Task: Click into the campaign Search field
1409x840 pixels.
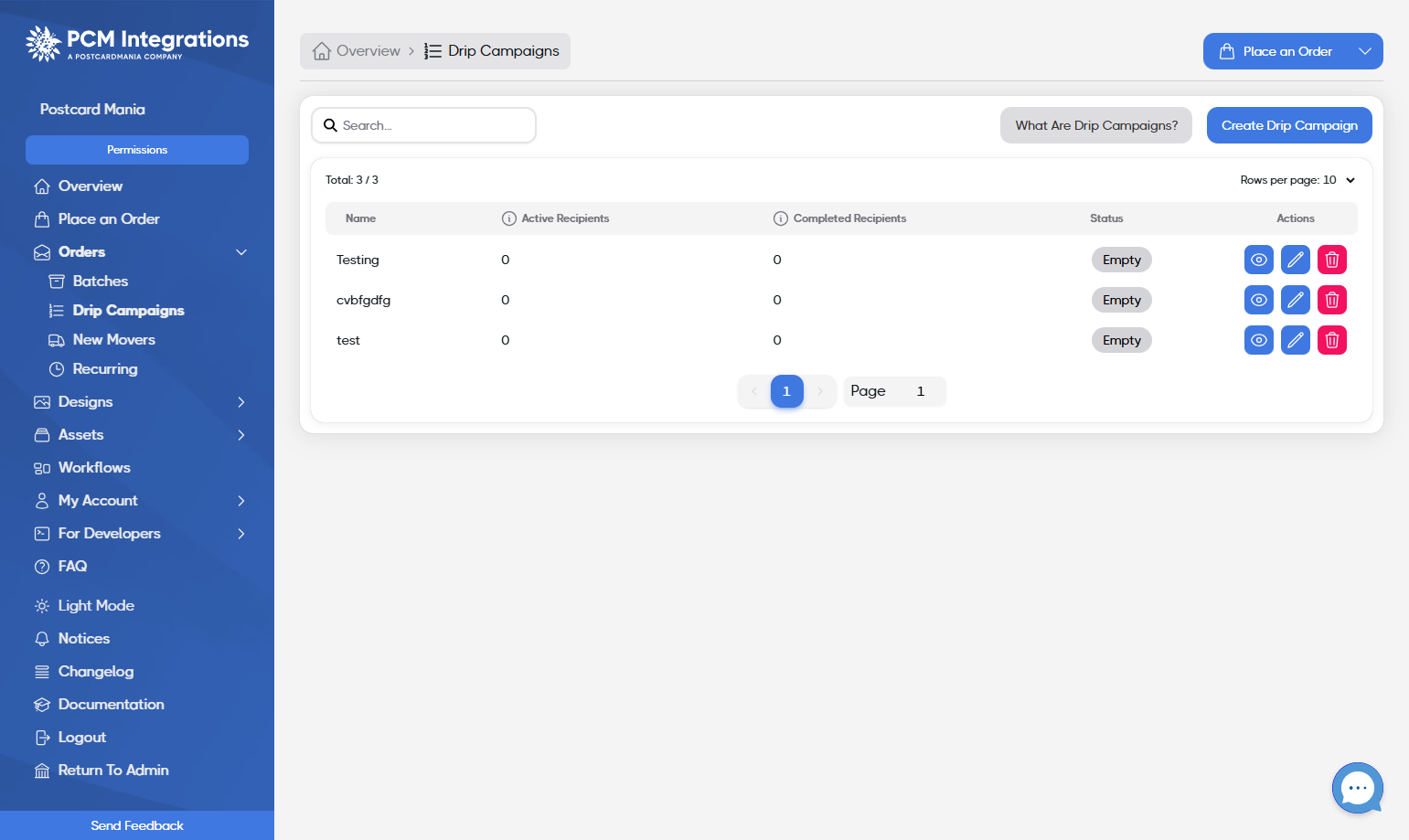Action: (x=423, y=125)
